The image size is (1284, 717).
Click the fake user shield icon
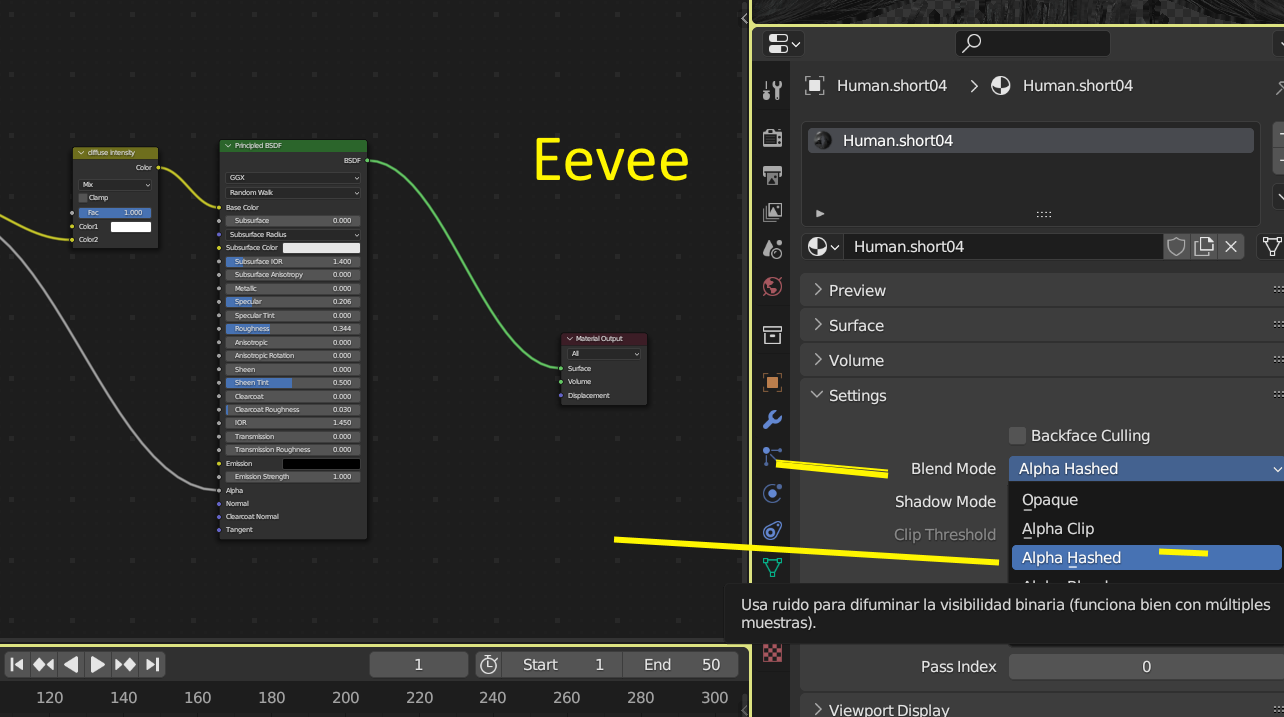[1177, 246]
